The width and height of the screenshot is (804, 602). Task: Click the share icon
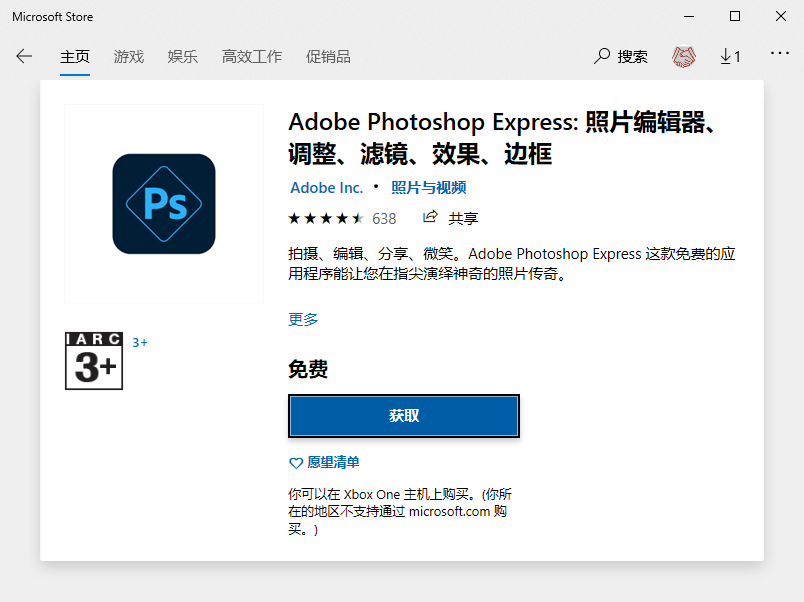(x=430, y=217)
